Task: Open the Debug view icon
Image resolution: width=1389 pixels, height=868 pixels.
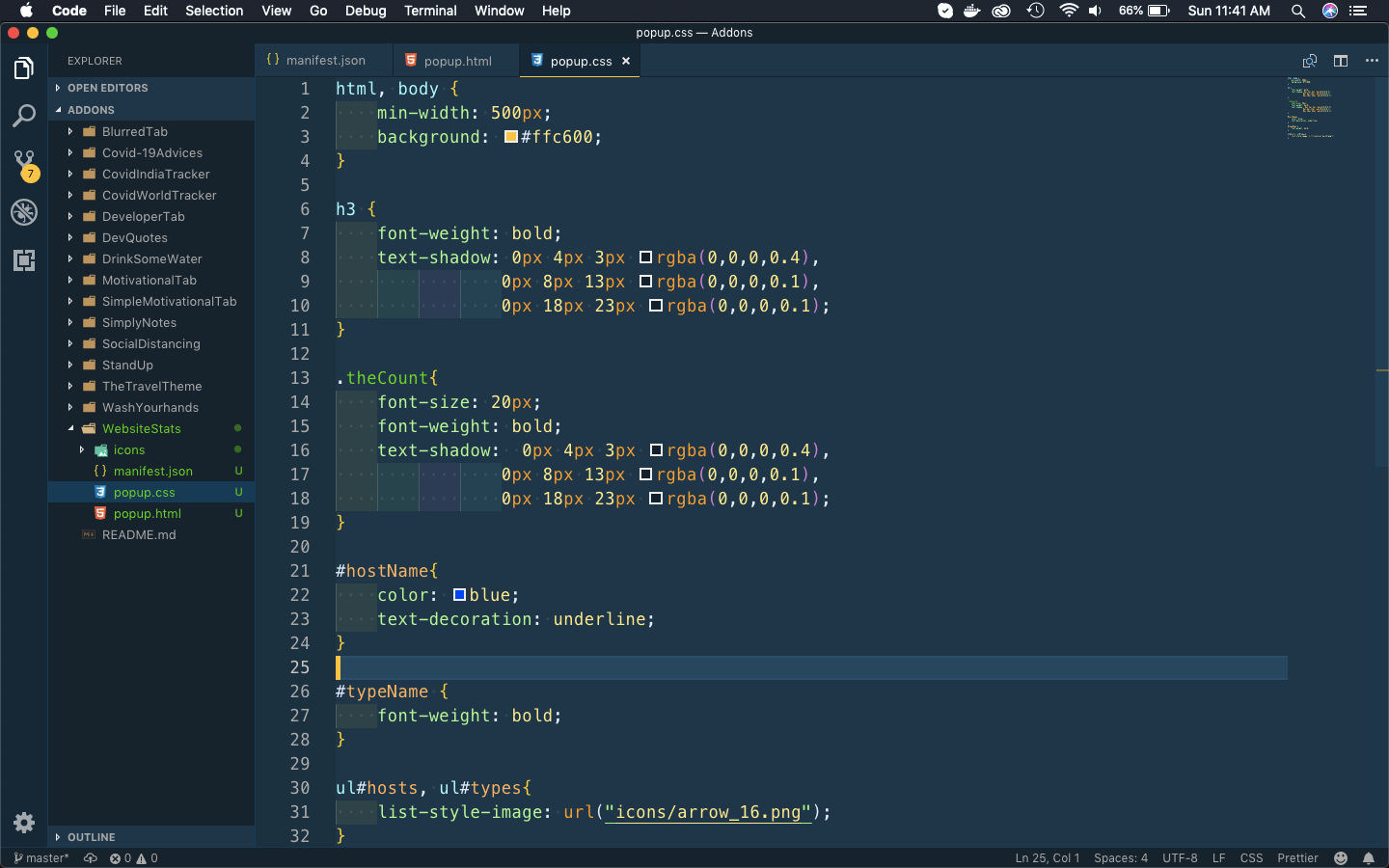Action: point(24,212)
